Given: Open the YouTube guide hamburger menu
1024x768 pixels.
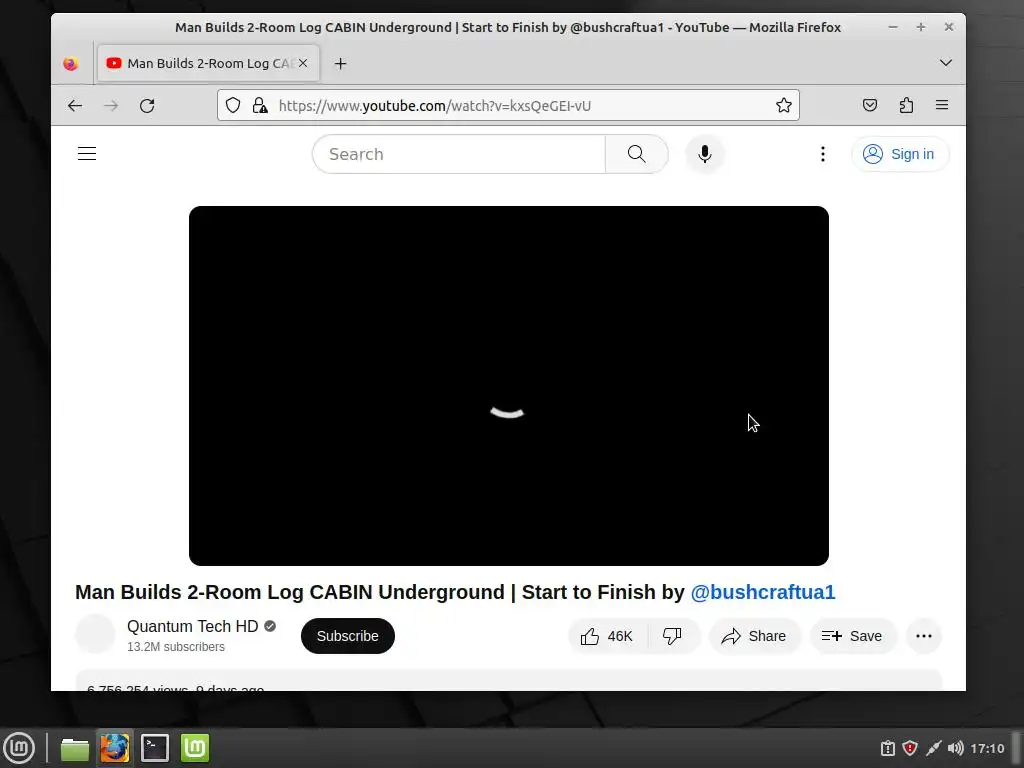Looking at the screenshot, I should click(x=87, y=154).
